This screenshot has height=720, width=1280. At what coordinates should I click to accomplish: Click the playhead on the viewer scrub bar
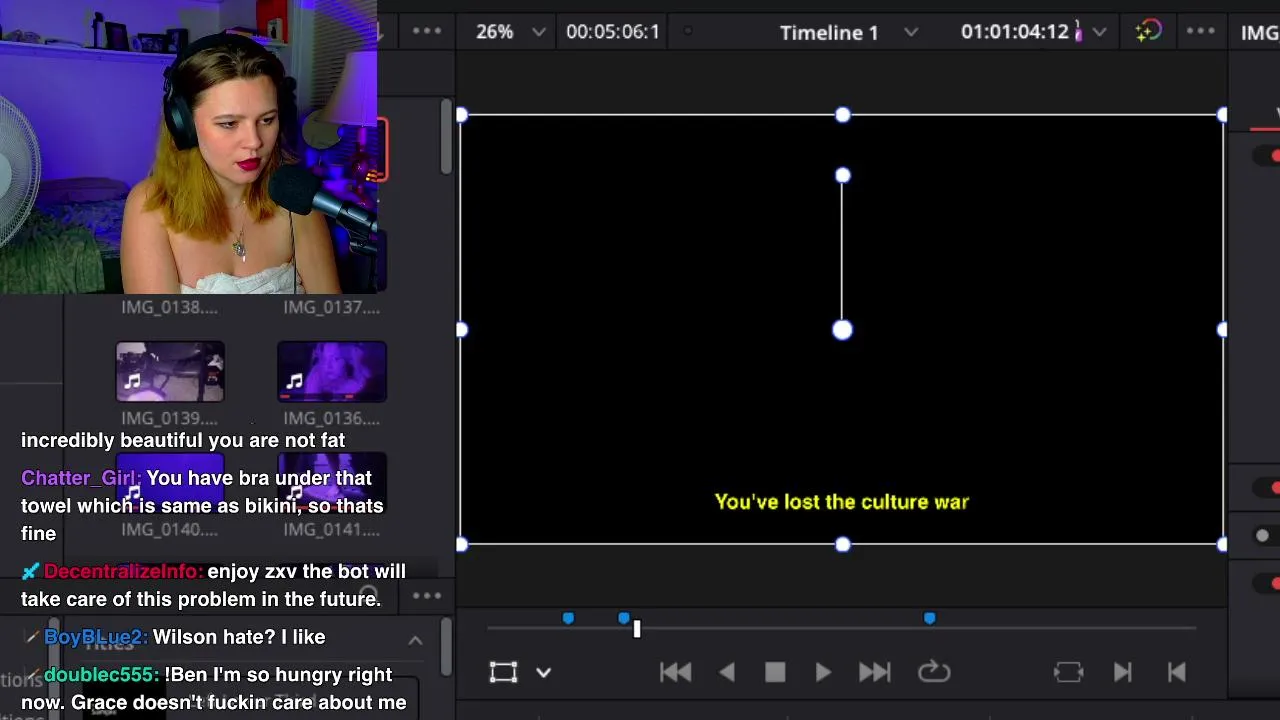637,628
